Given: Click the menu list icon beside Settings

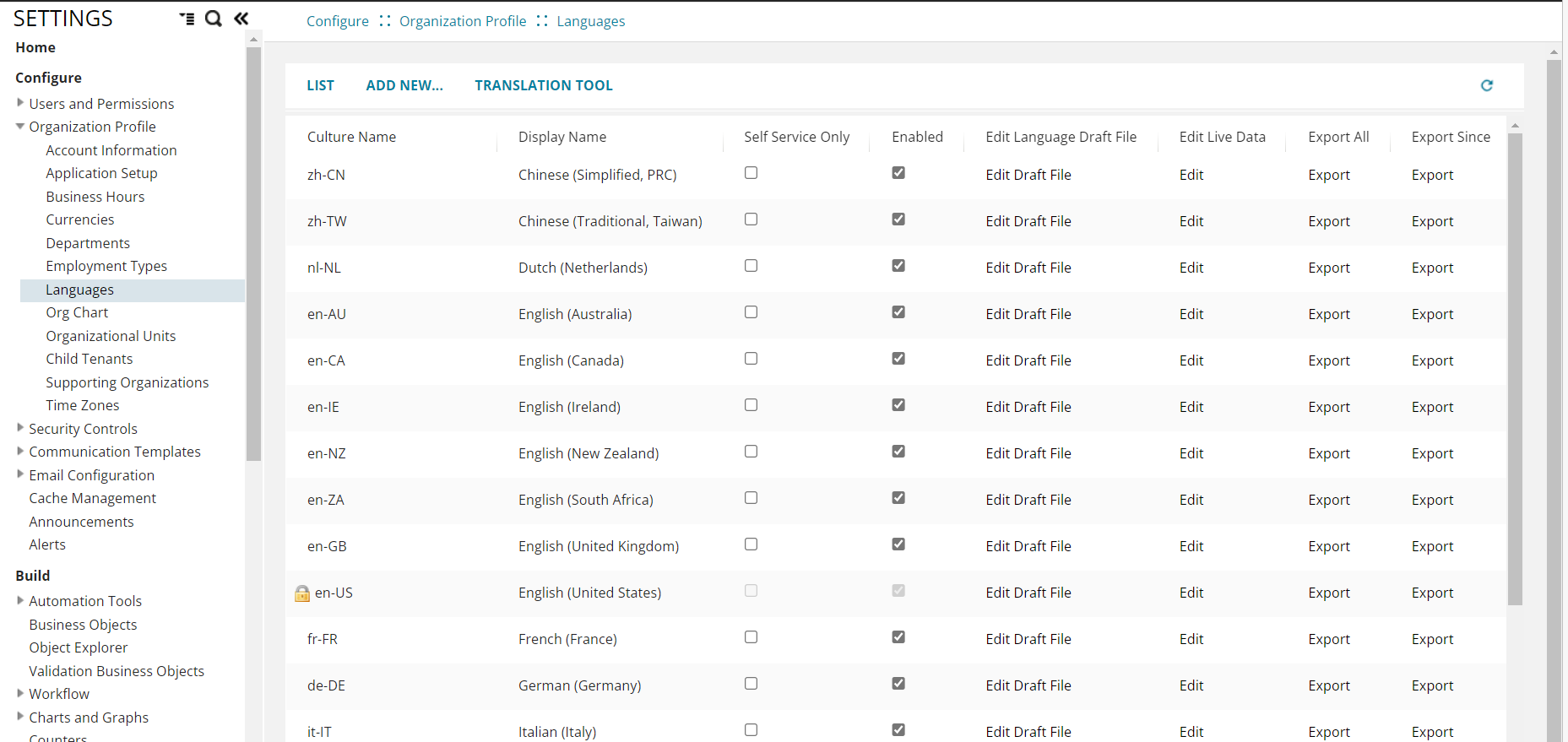Looking at the screenshot, I should [x=187, y=19].
